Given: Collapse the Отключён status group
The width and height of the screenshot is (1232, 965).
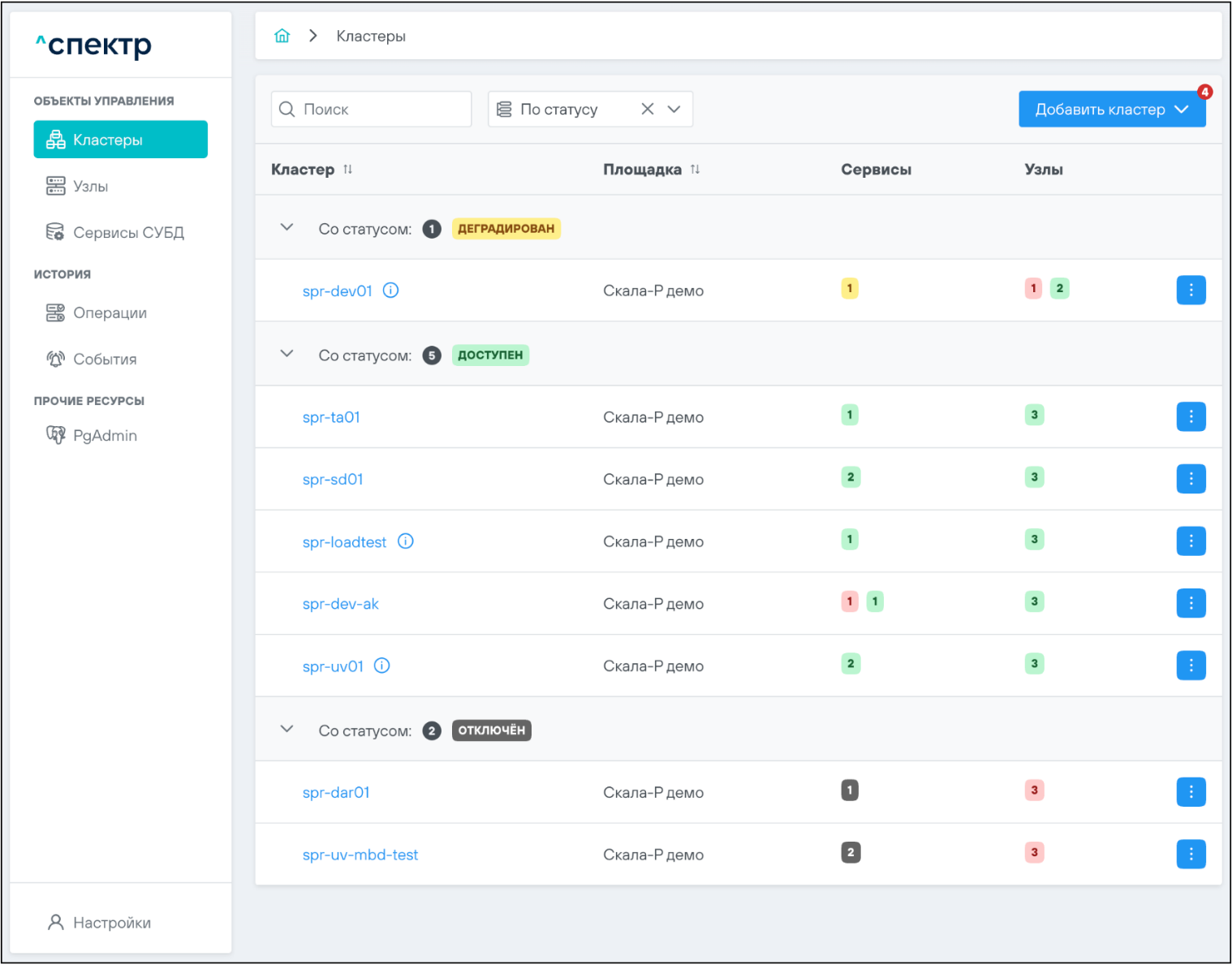Looking at the screenshot, I should (286, 730).
